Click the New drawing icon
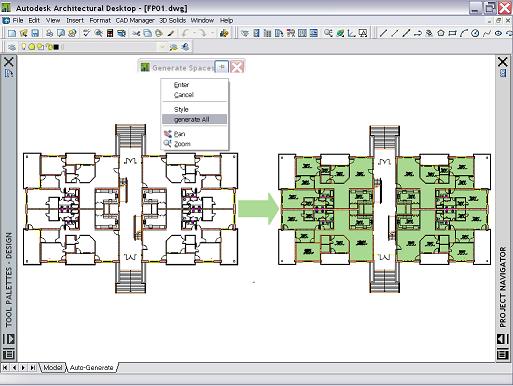Image resolution: width=513 pixels, height=386 pixels. tap(12, 33)
